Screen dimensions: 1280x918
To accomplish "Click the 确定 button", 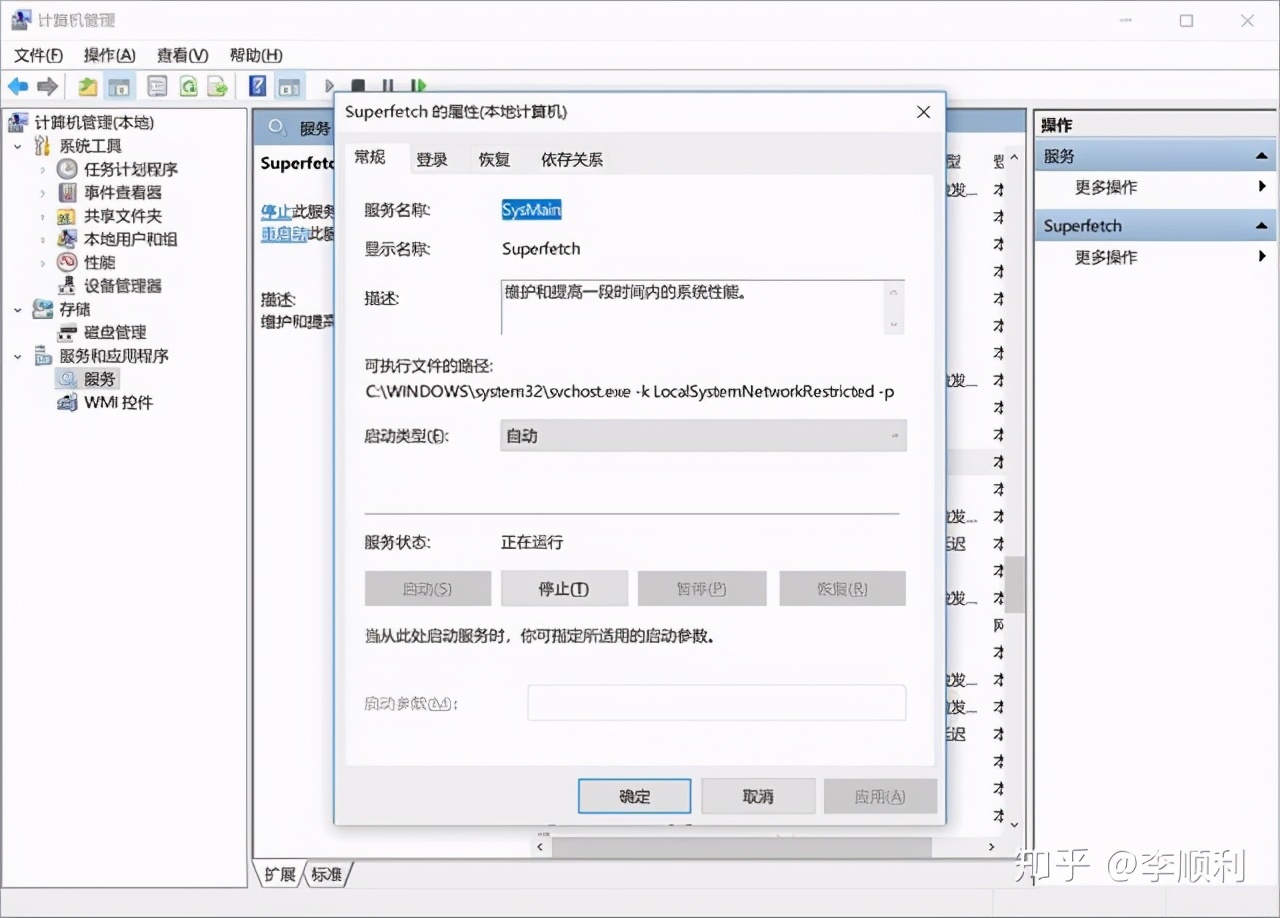I will click(634, 796).
